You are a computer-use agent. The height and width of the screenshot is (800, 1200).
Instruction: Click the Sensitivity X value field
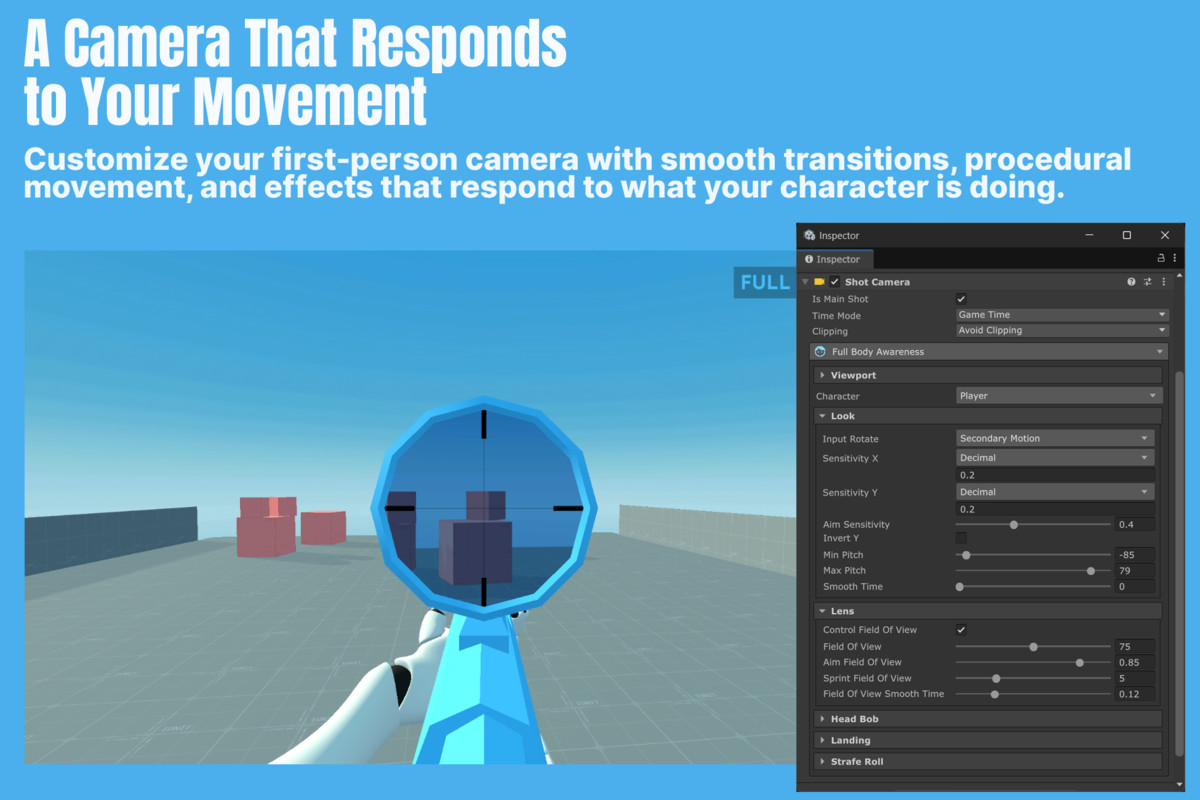click(1055, 475)
